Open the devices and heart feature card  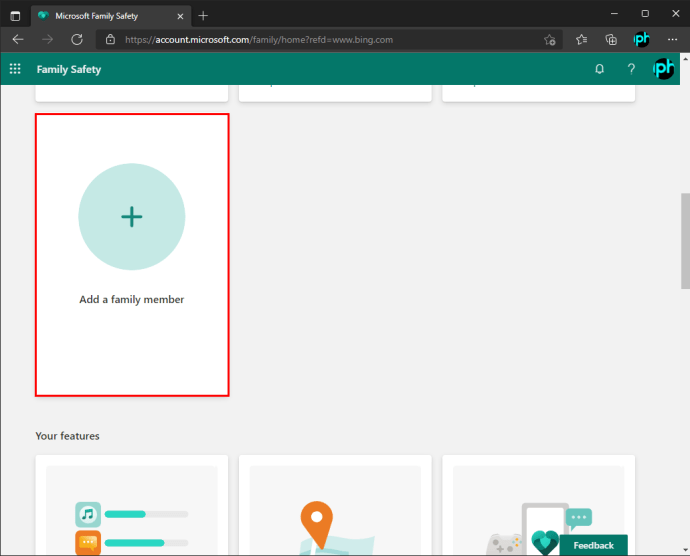(538, 505)
